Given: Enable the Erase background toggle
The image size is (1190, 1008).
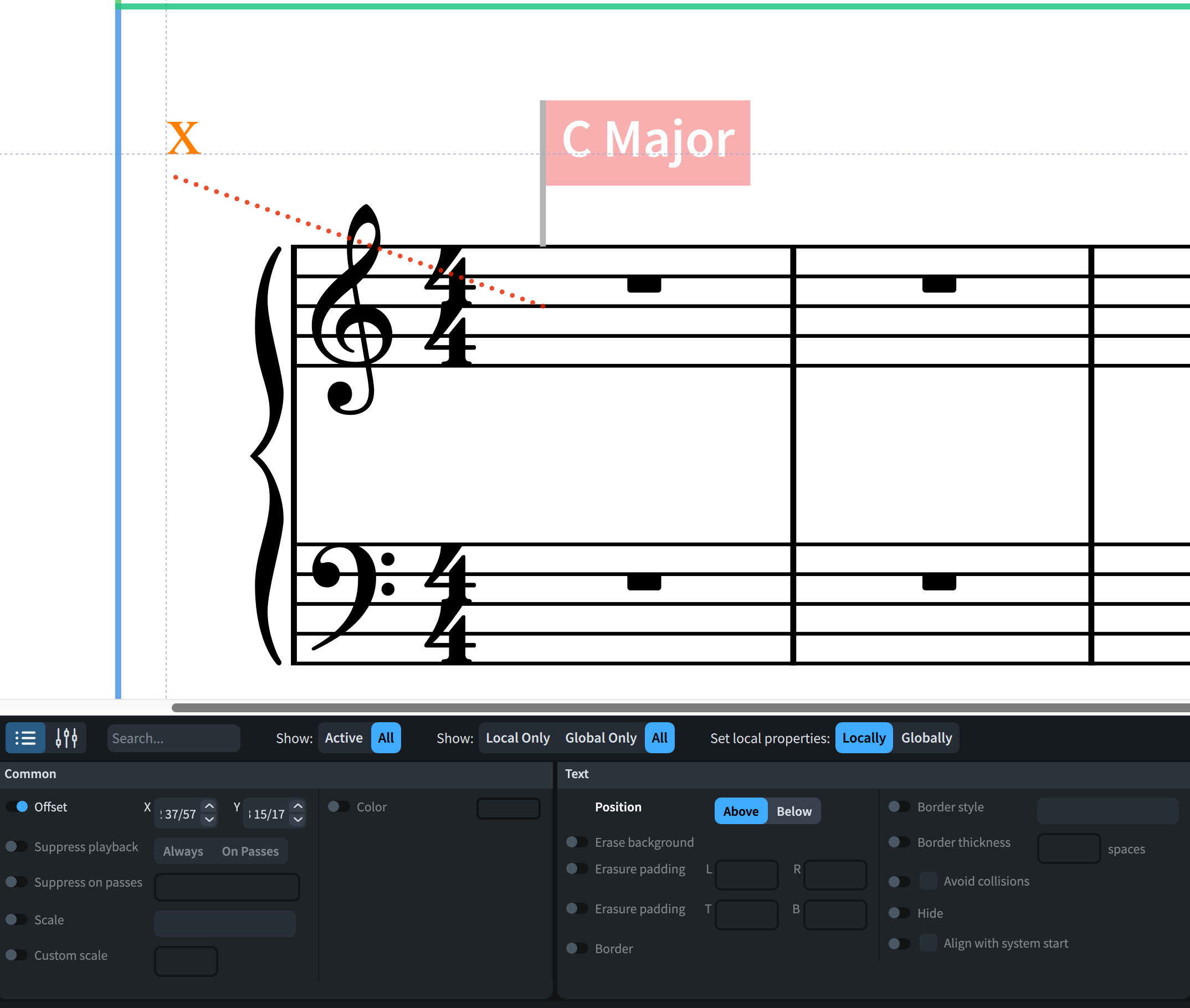Looking at the screenshot, I should coord(577,842).
